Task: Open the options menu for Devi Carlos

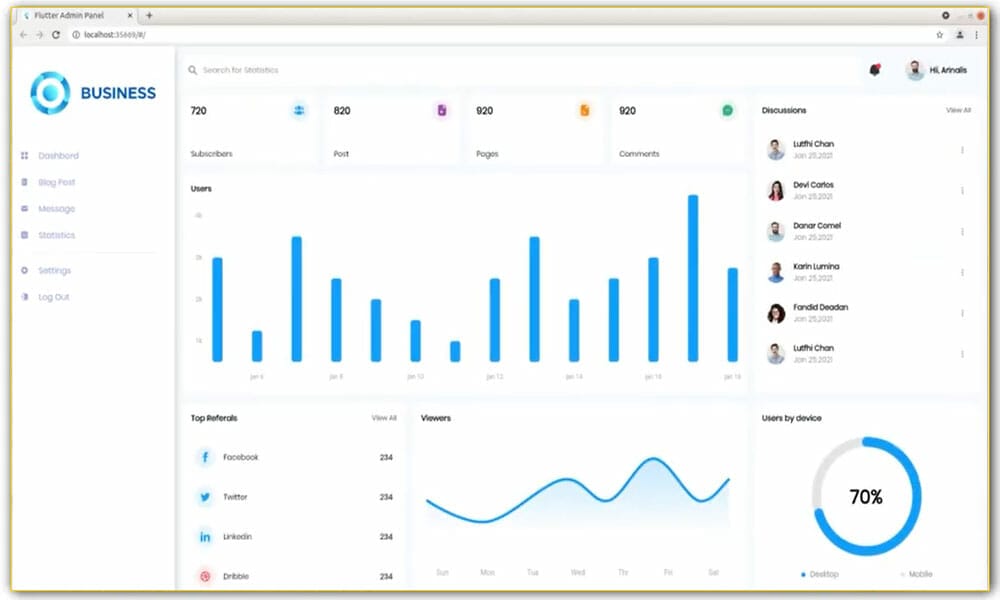Action: coord(961,189)
